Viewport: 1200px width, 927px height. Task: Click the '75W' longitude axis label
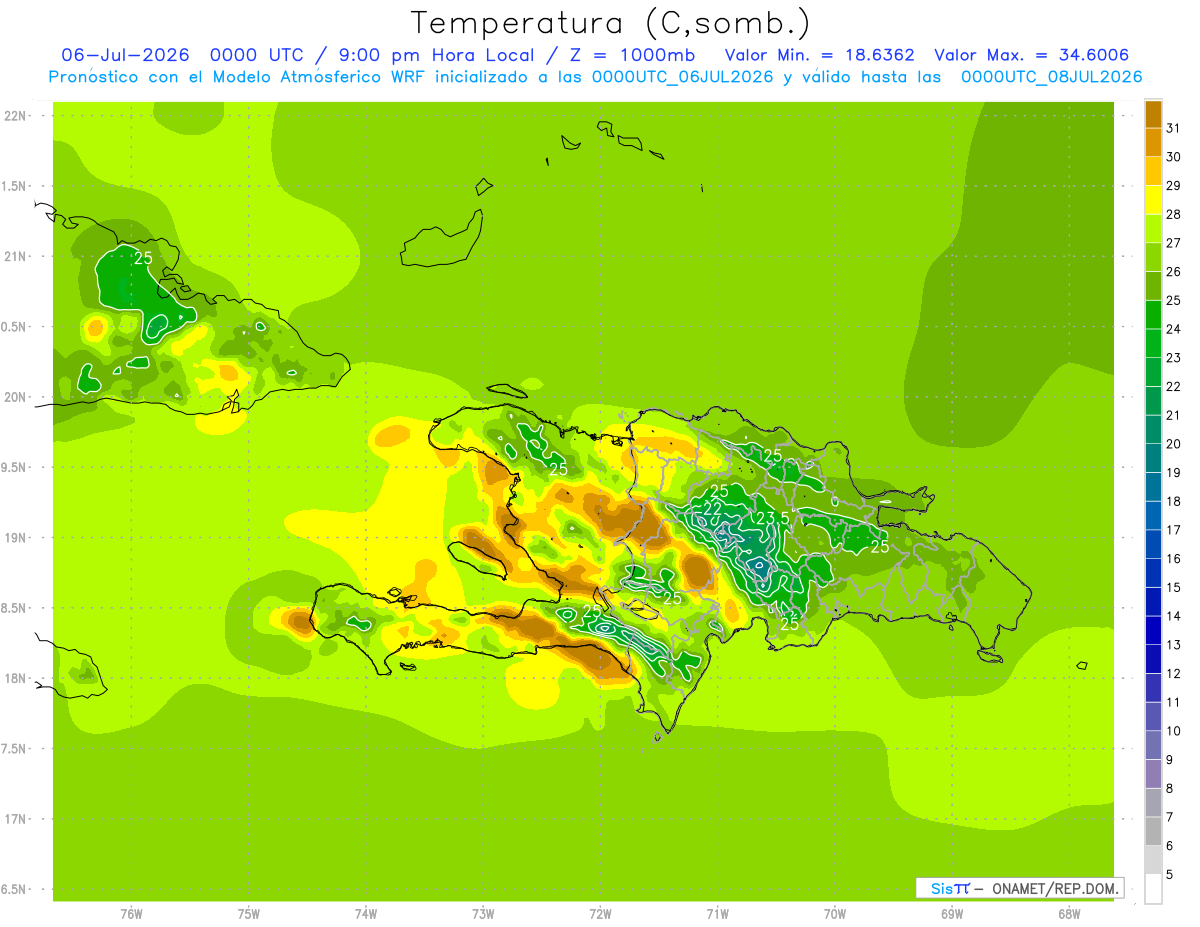point(249,913)
